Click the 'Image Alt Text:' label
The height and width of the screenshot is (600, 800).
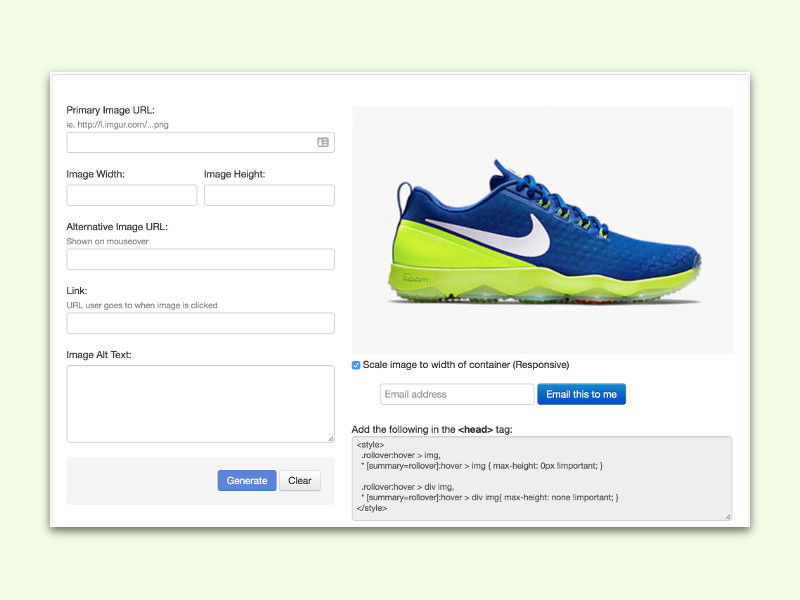(99, 355)
